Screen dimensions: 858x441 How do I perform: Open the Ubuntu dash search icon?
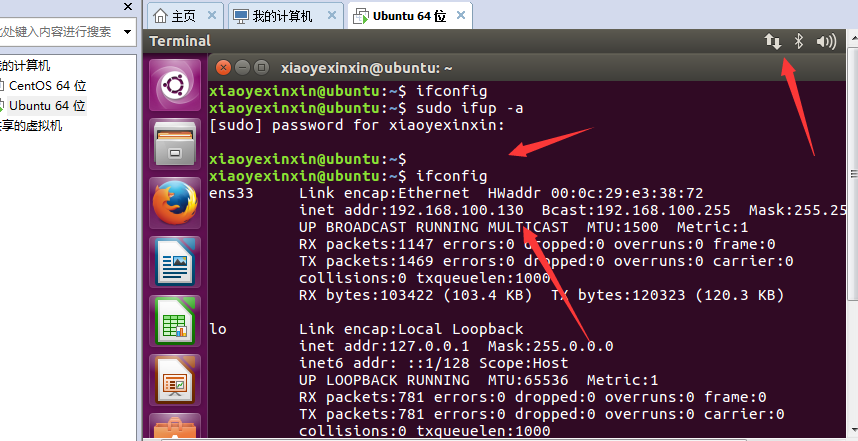[175, 85]
